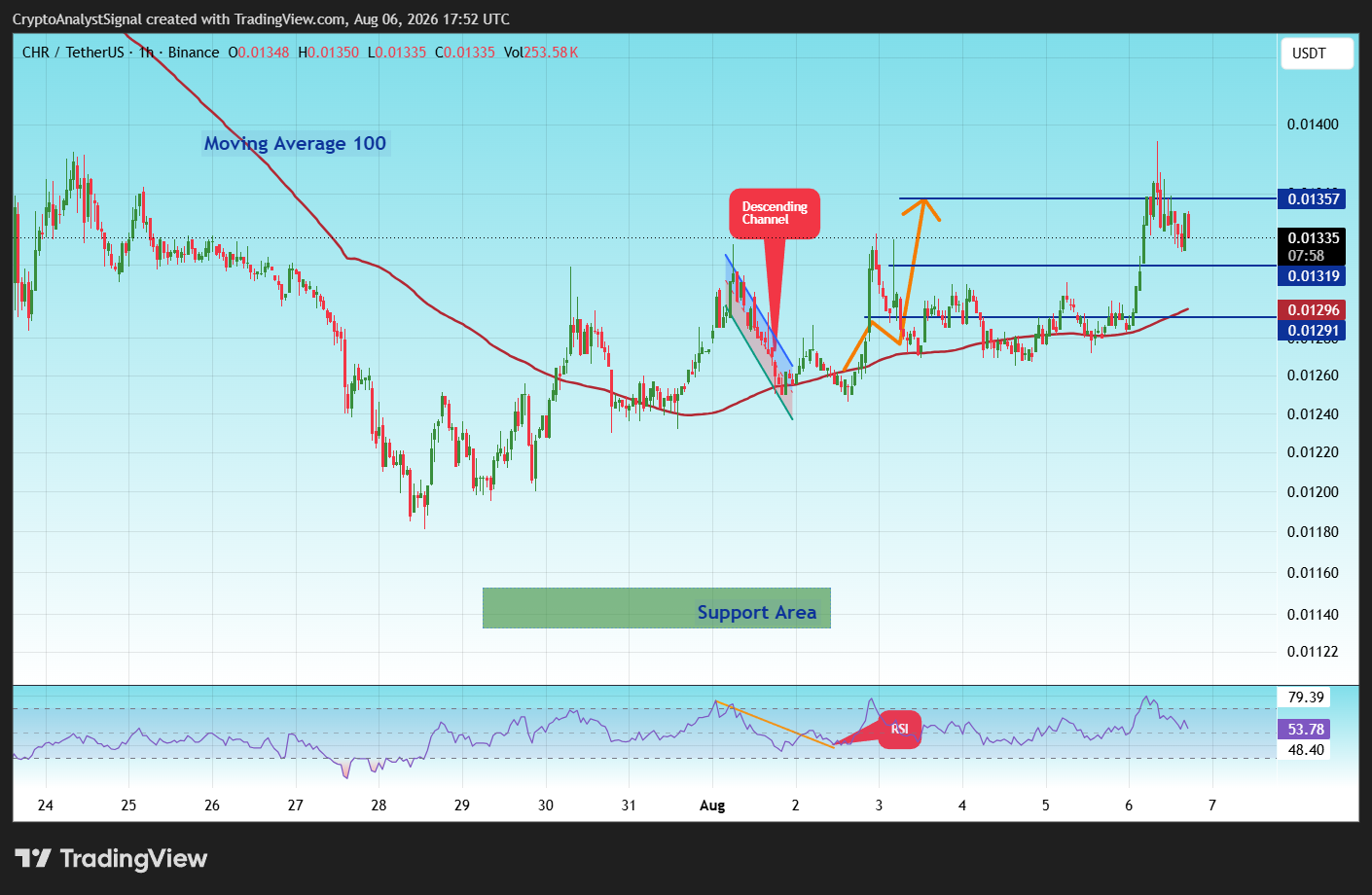Select the Open value O0.01348
This screenshot has width=1372, height=895.
[x=259, y=53]
